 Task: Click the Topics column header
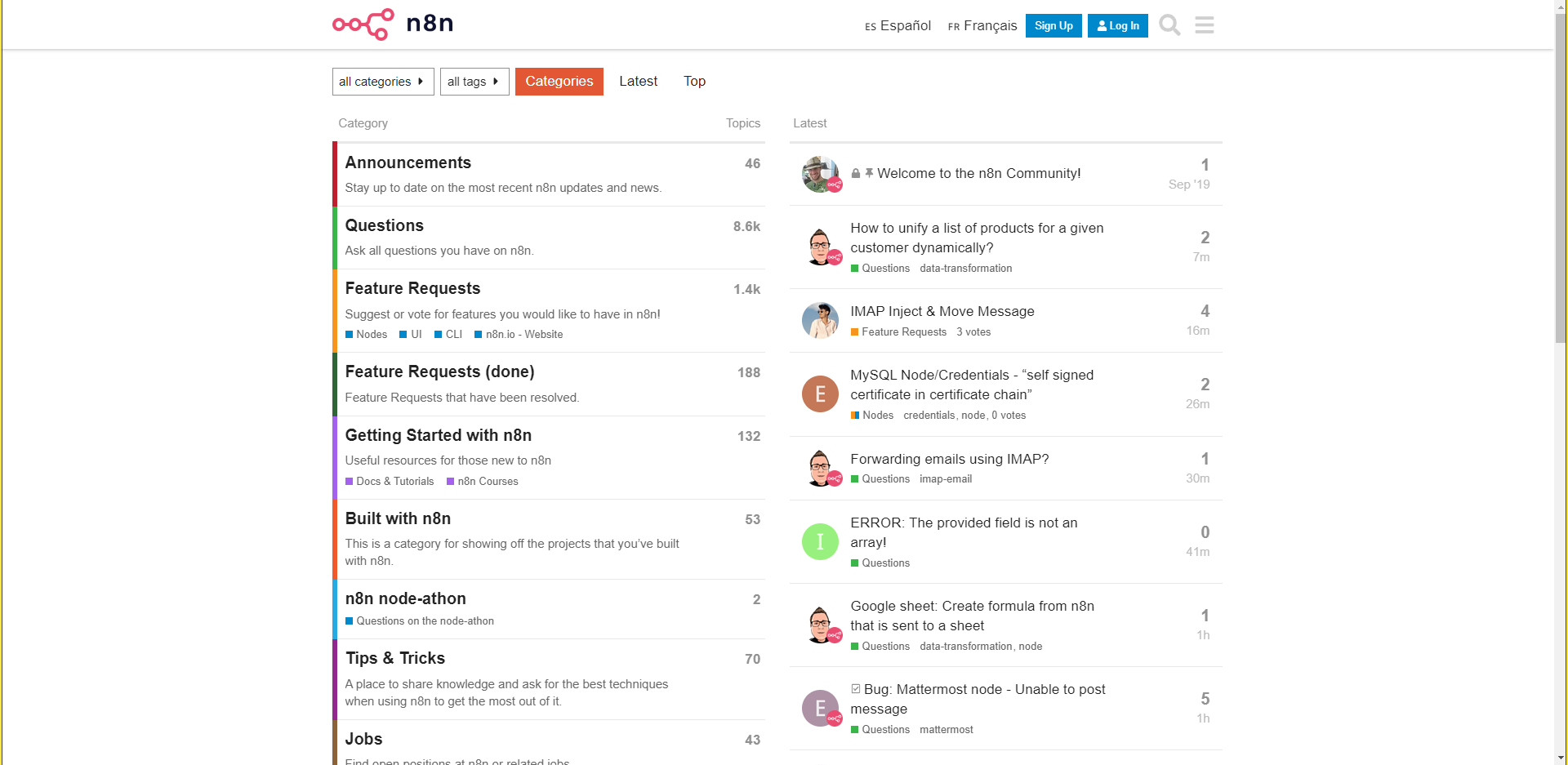743,123
